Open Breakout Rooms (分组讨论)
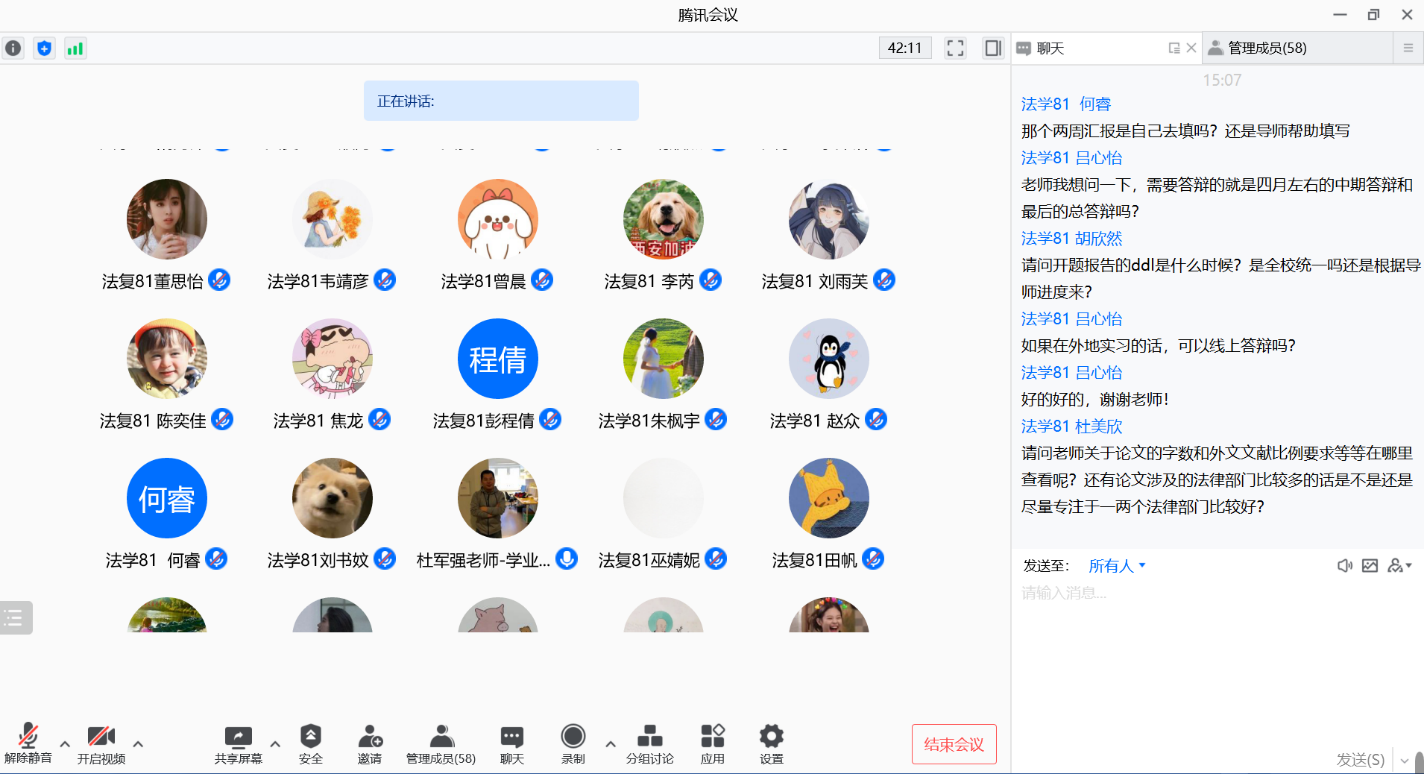Viewport: 1424px width, 774px height. (649, 744)
